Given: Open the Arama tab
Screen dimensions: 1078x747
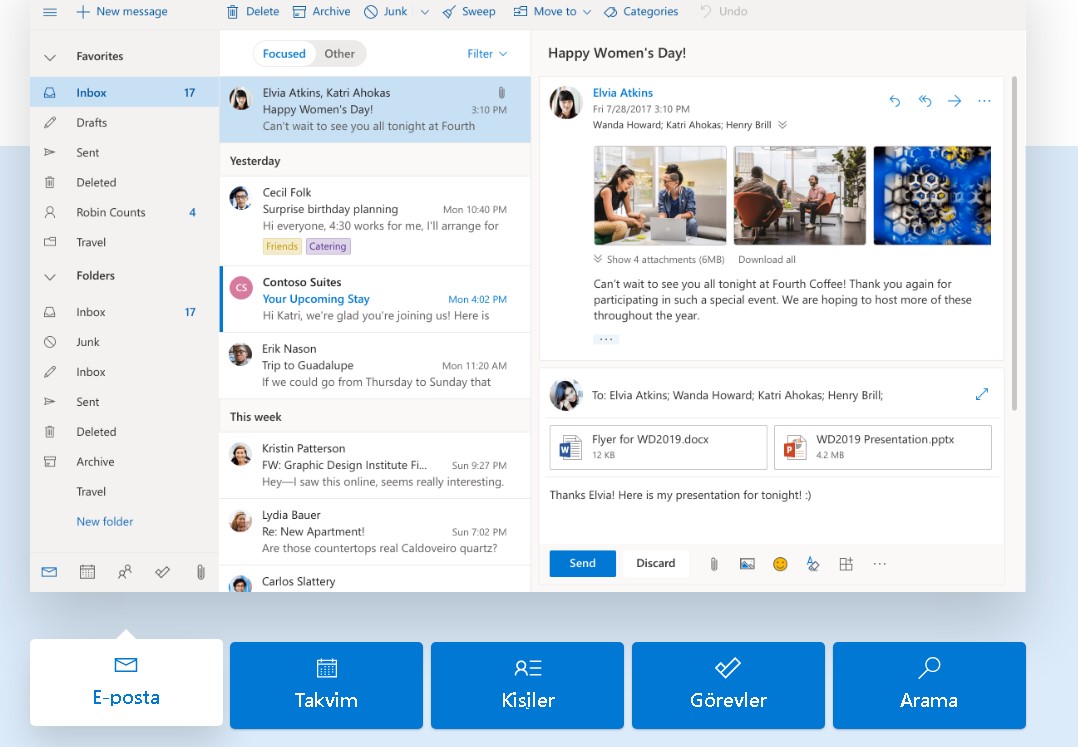Looking at the screenshot, I should click(x=929, y=685).
